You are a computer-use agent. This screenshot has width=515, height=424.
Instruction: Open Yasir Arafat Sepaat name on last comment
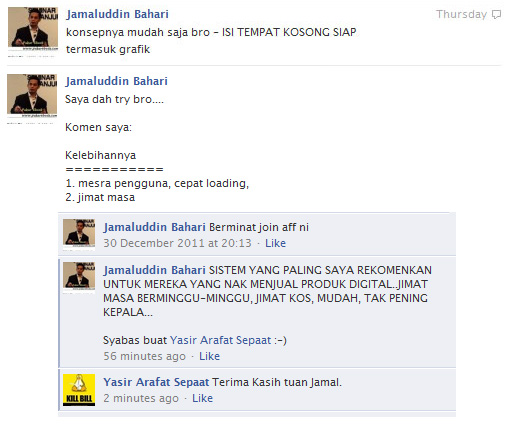pos(156,382)
